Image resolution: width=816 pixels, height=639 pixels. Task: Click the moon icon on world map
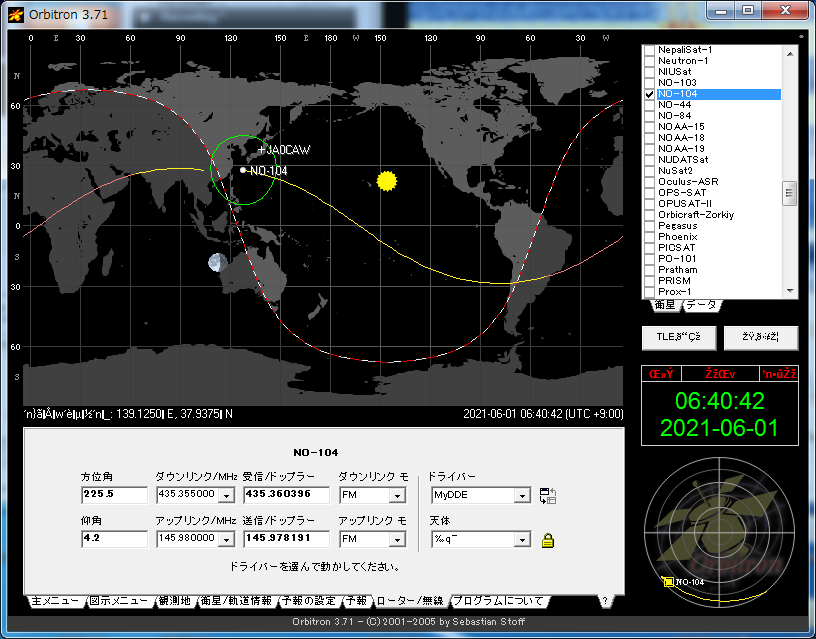coord(218,262)
